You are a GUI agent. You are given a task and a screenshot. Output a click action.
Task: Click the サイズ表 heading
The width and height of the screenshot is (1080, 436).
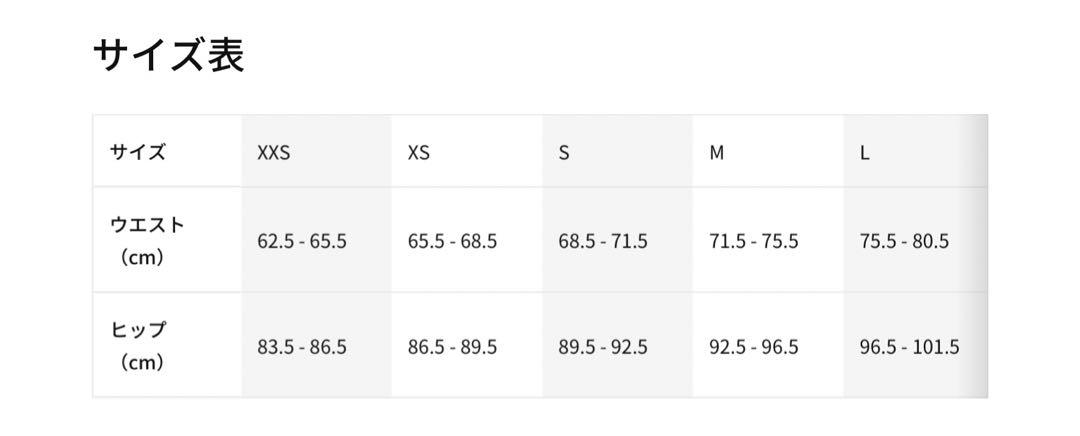click(x=169, y=56)
